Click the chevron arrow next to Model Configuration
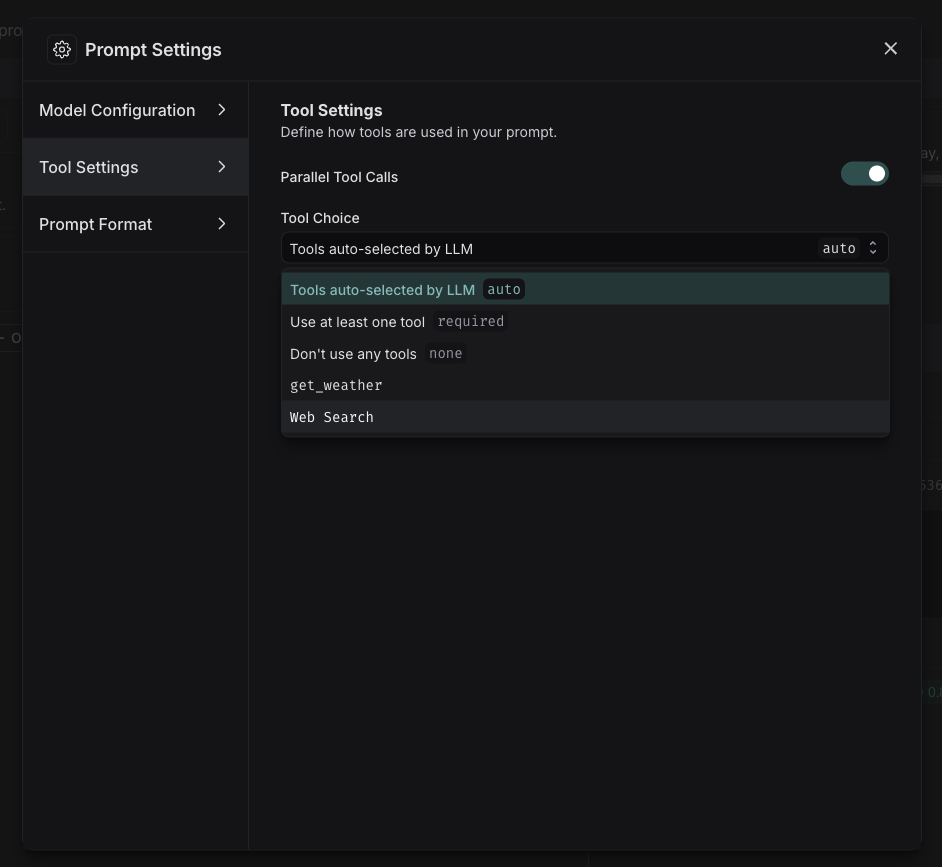This screenshot has height=867, width=942. [x=222, y=110]
